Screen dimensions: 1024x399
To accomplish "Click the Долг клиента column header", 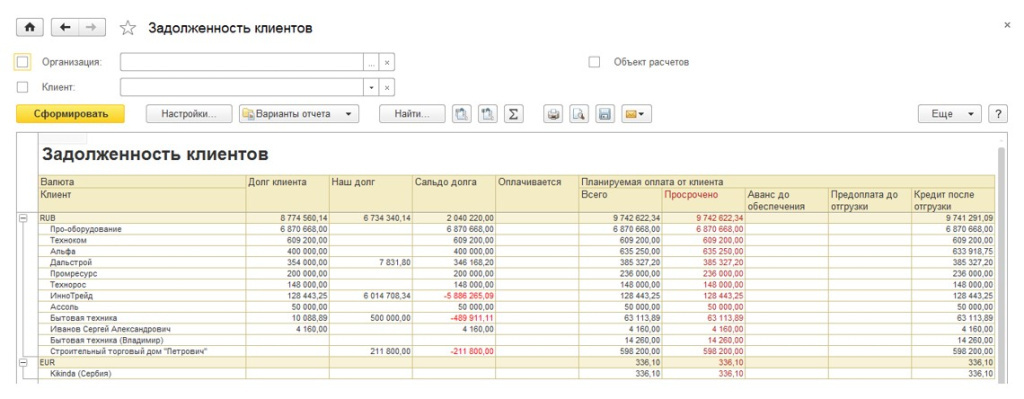I will tap(287, 193).
